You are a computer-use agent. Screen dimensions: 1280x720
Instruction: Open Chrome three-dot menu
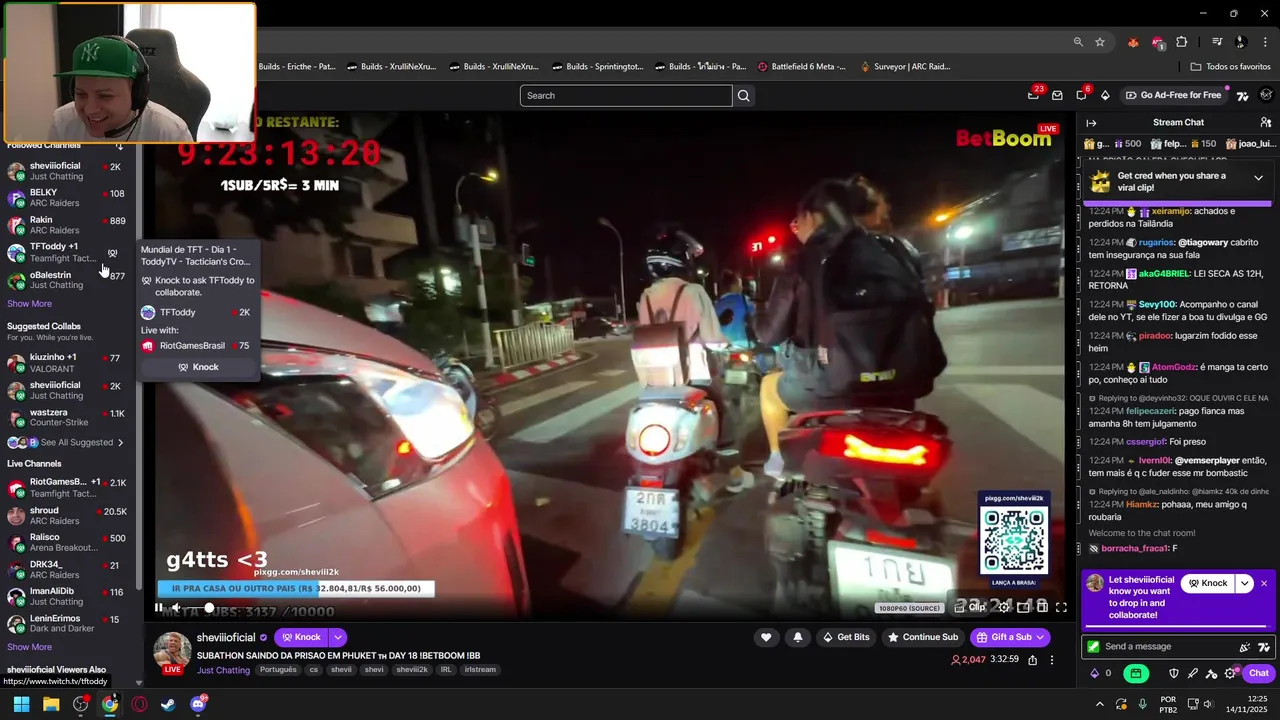coord(1265,42)
